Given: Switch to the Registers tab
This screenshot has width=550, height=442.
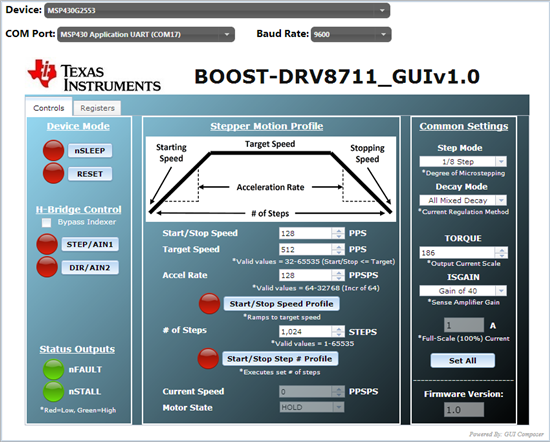Looking at the screenshot, I should (97, 108).
